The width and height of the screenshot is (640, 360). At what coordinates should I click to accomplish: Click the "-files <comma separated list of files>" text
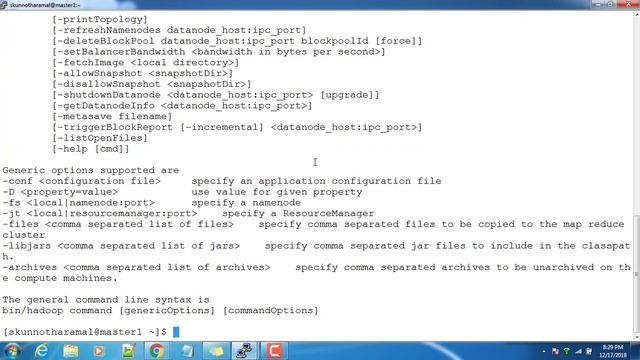tap(118, 224)
